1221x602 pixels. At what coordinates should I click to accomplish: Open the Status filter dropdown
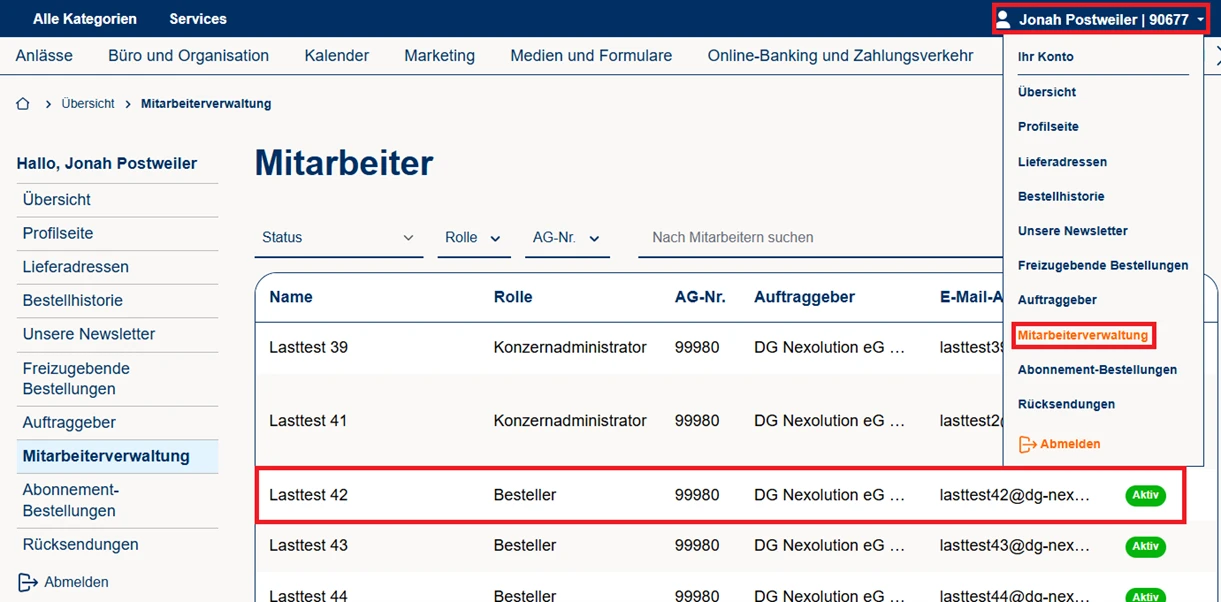click(x=338, y=238)
